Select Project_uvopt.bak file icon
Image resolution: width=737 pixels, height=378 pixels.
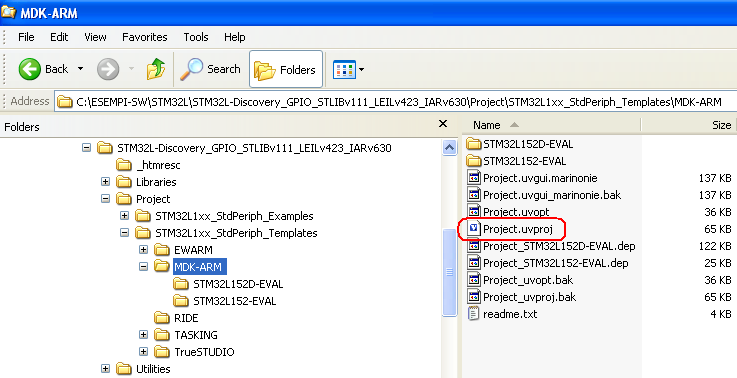(x=474, y=280)
